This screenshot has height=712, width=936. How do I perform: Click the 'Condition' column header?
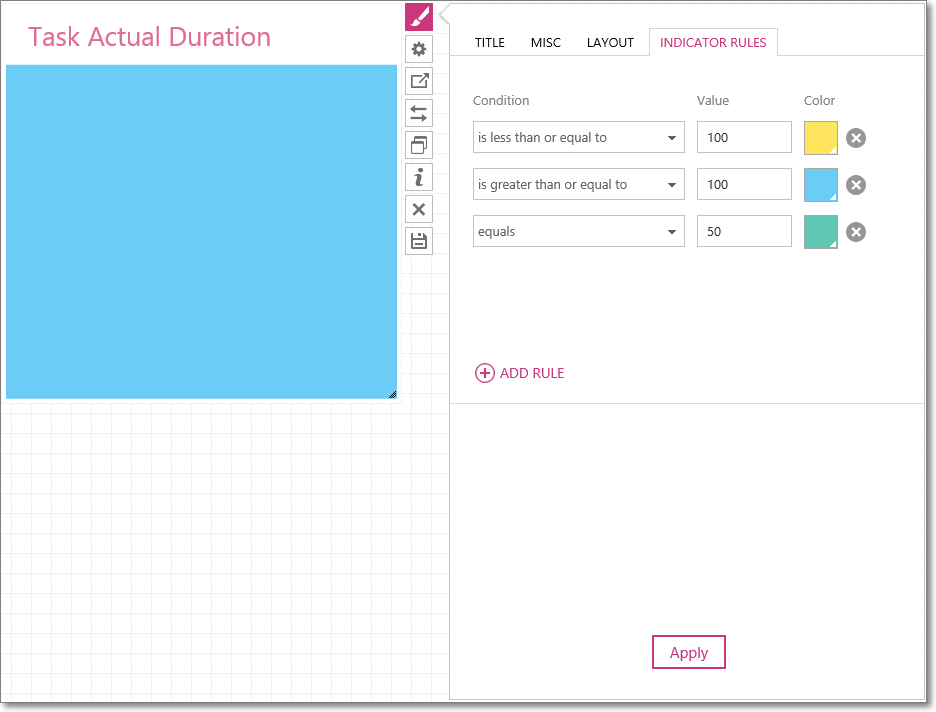(x=501, y=100)
